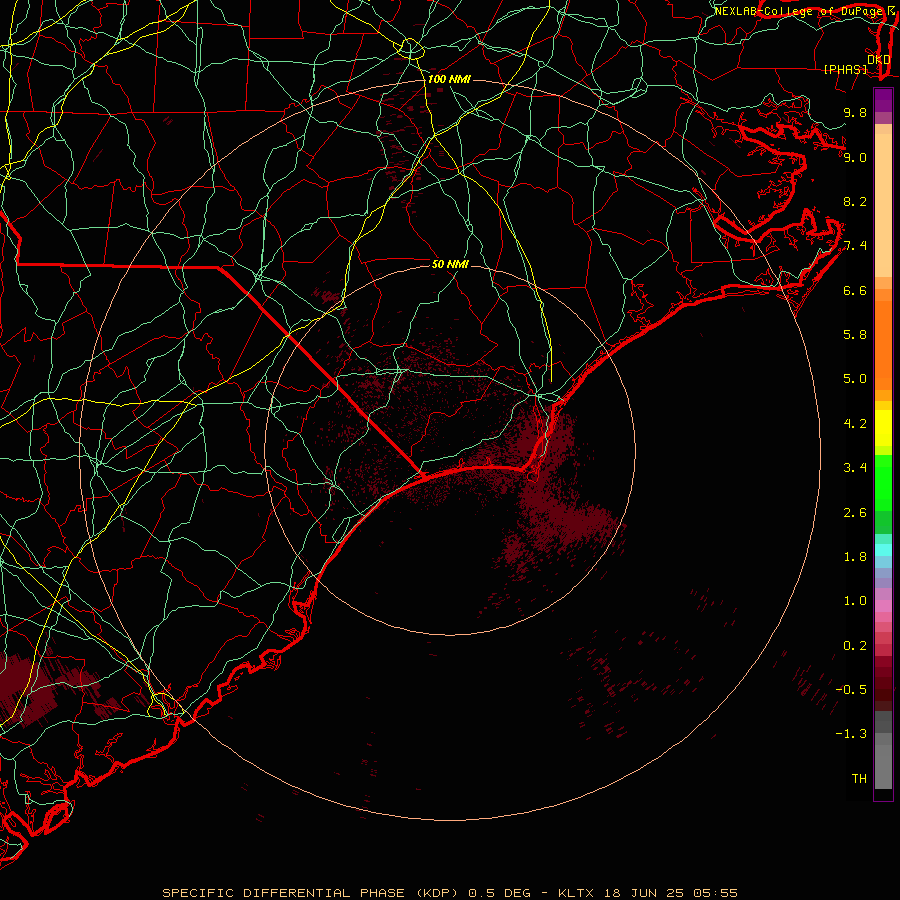Select the -1.3 value on the scale
Image resolution: width=900 pixels, height=900 pixels.
(851, 734)
